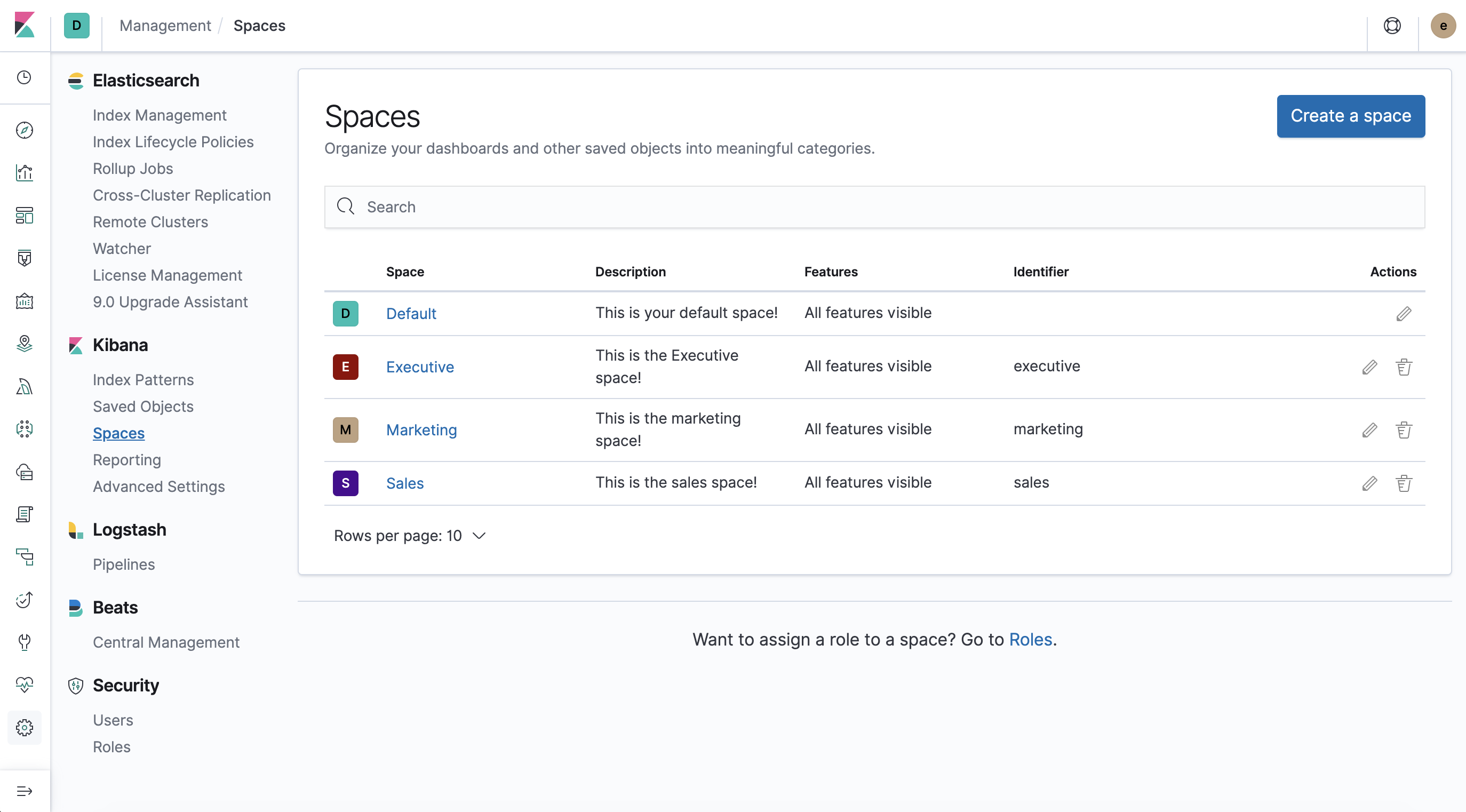This screenshot has height=812, width=1466.
Task: Delete the Executive space with trash icon
Action: (1404, 367)
